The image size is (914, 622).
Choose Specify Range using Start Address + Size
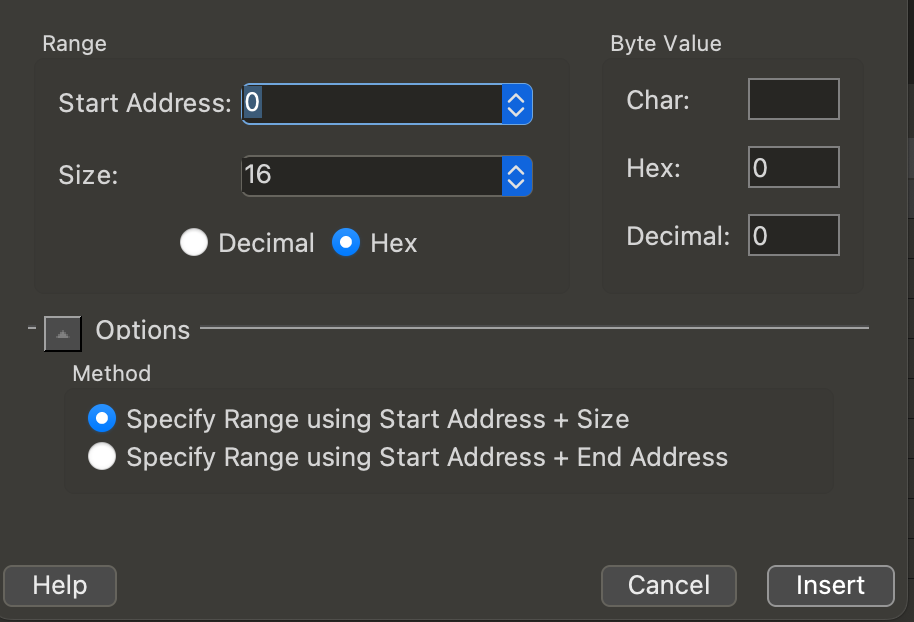[102, 418]
